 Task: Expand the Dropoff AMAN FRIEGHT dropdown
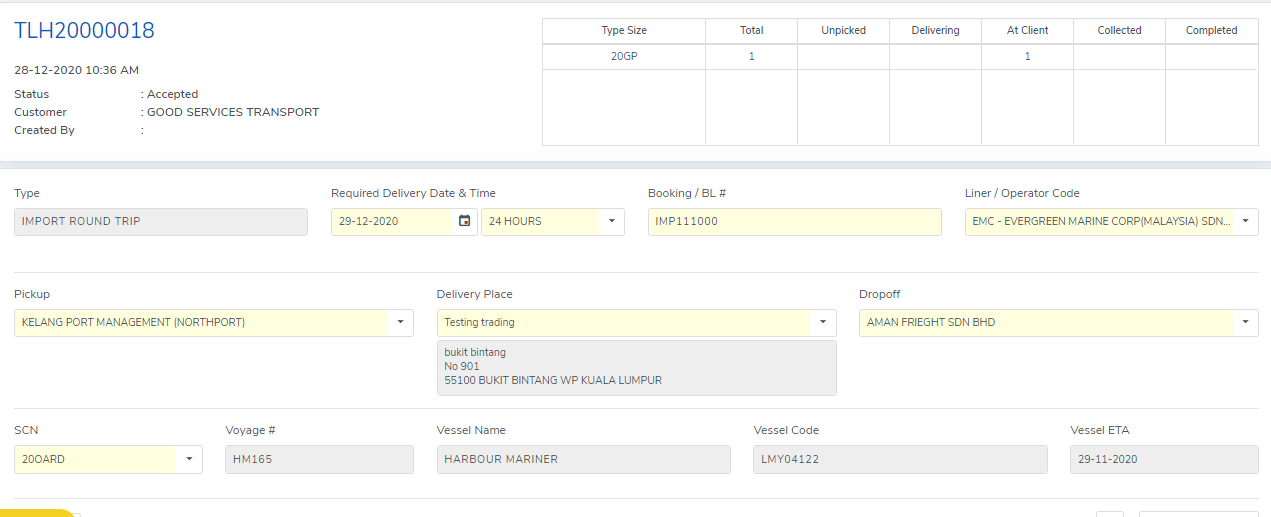click(x=1245, y=322)
